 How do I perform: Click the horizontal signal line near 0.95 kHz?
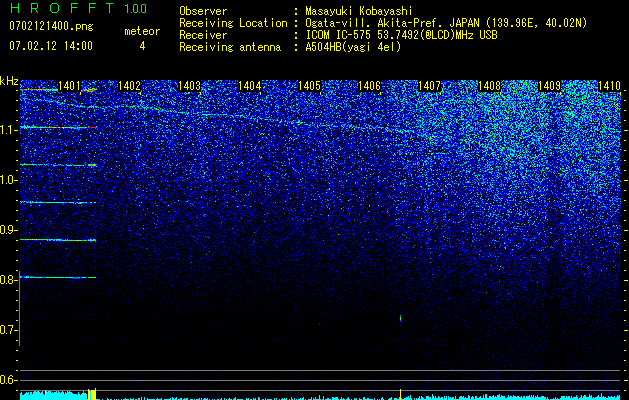(x=58, y=203)
